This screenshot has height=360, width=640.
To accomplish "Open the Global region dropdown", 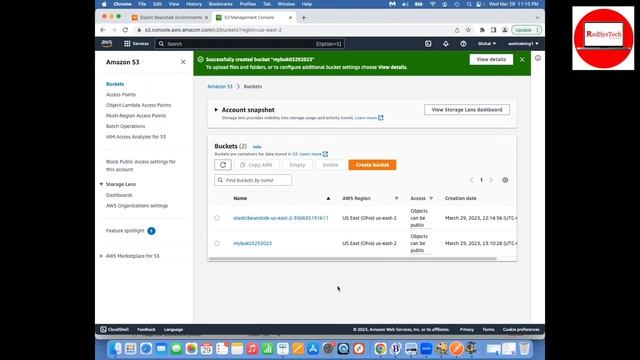I will point(487,44).
